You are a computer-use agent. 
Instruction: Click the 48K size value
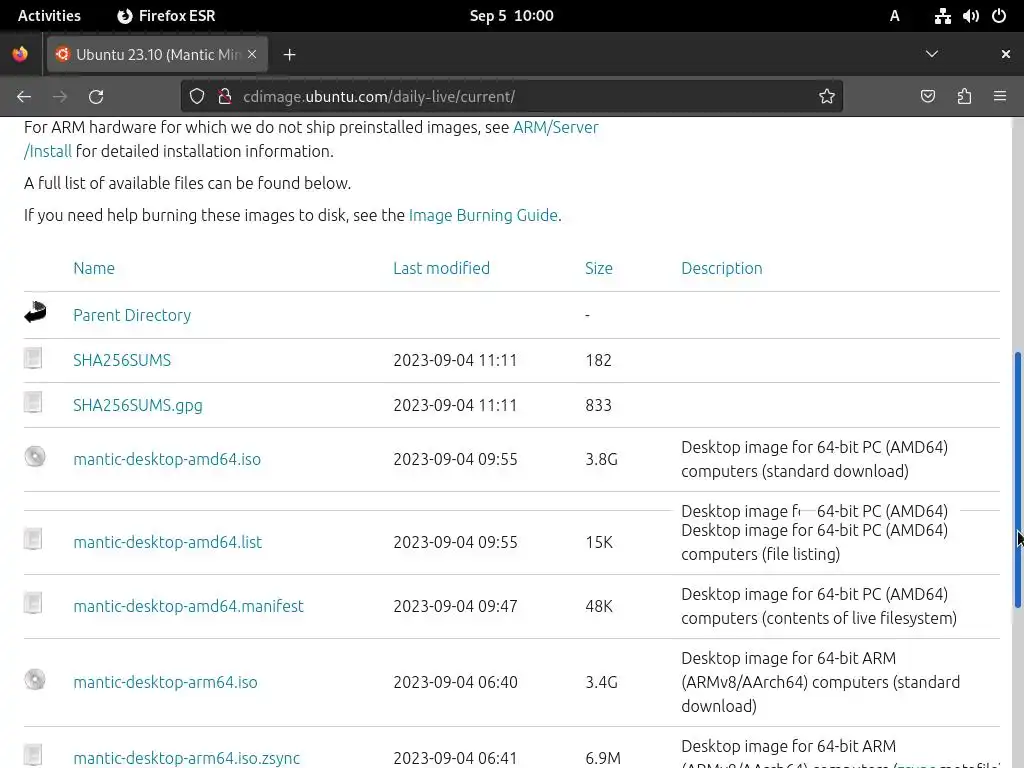pos(599,606)
